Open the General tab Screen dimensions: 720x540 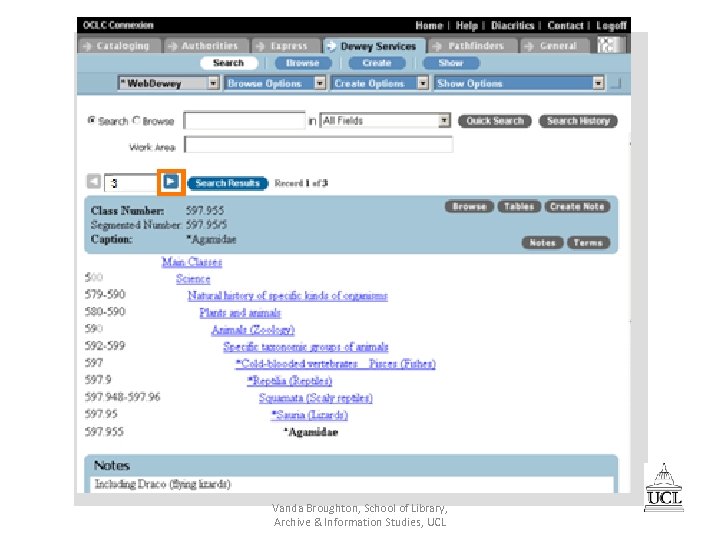coord(554,46)
